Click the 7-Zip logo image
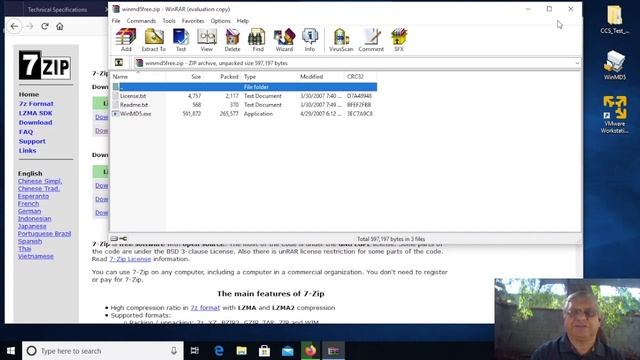The height and width of the screenshot is (360, 640). click(x=45, y=65)
